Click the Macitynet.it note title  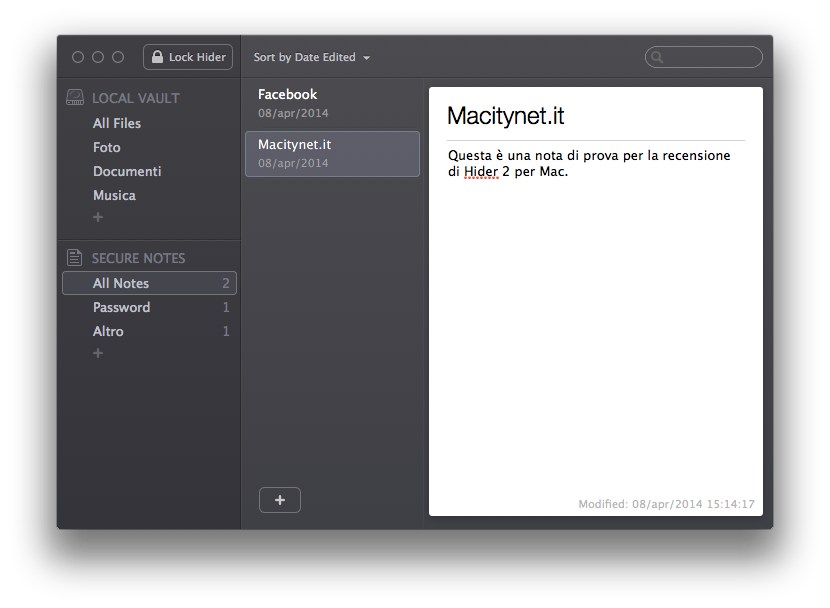pos(506,116)
